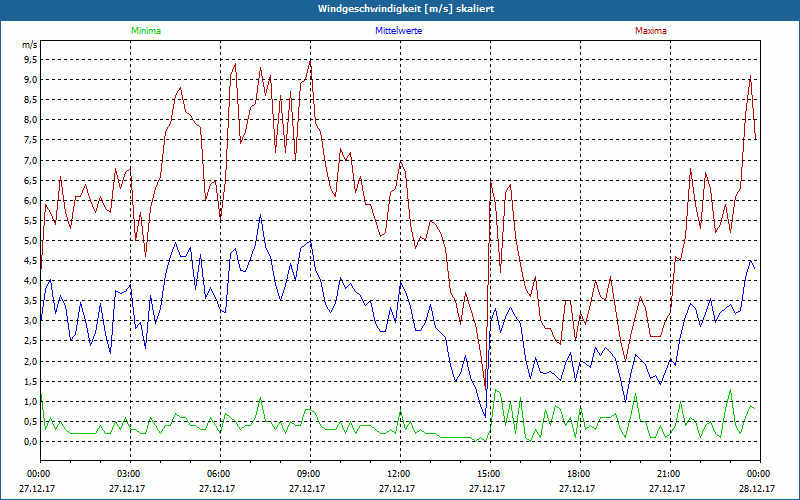Click the '21:00' time axis label

tap(670, 473)
